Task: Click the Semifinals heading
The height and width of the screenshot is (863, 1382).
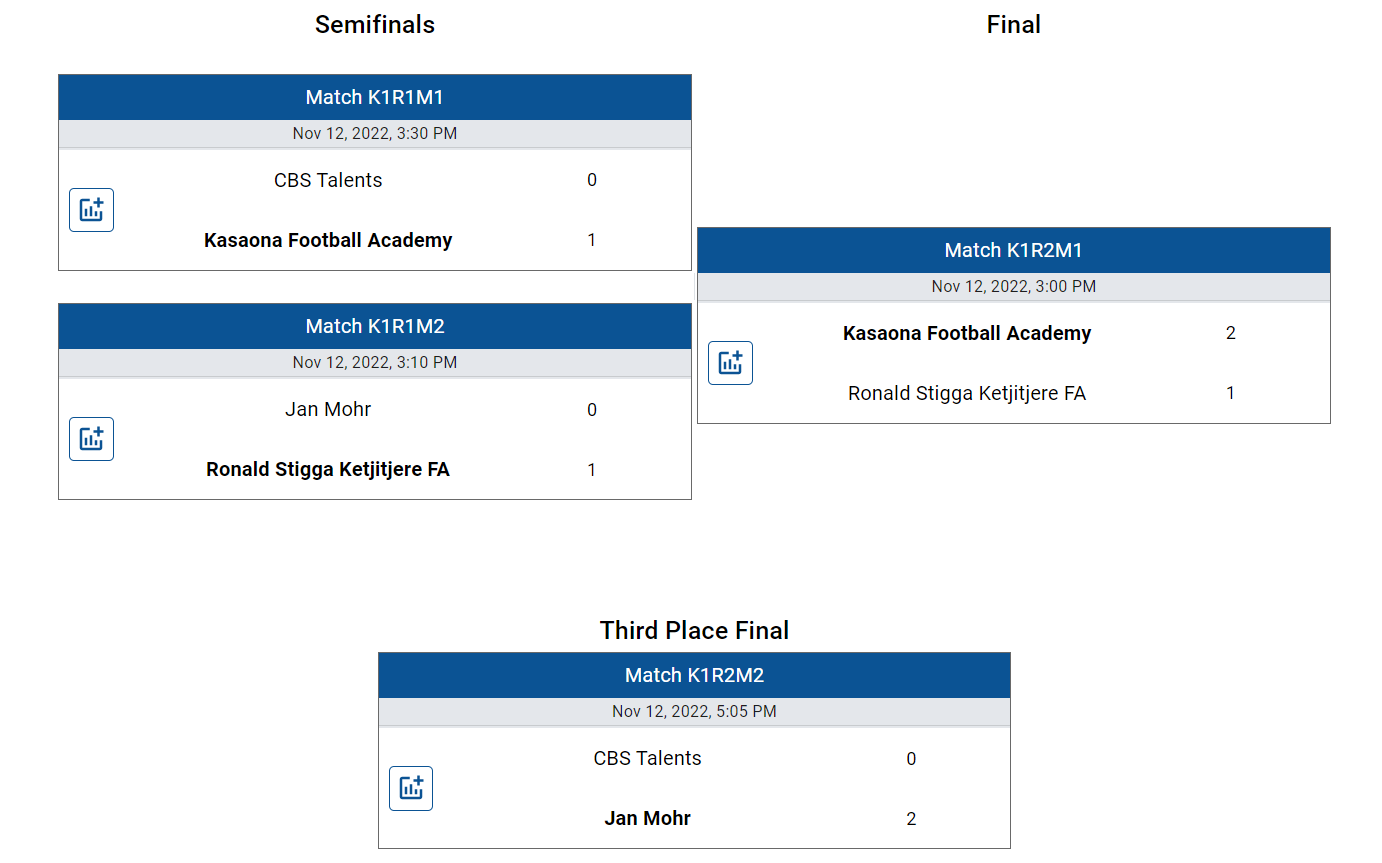Action: (x=375, y=25)
